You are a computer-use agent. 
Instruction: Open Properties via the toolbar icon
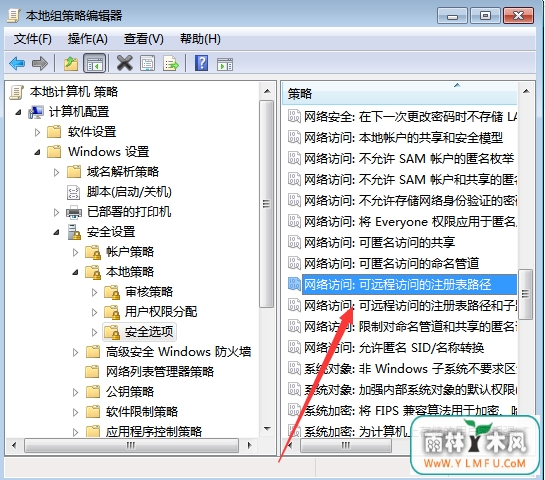pos(148,64)
